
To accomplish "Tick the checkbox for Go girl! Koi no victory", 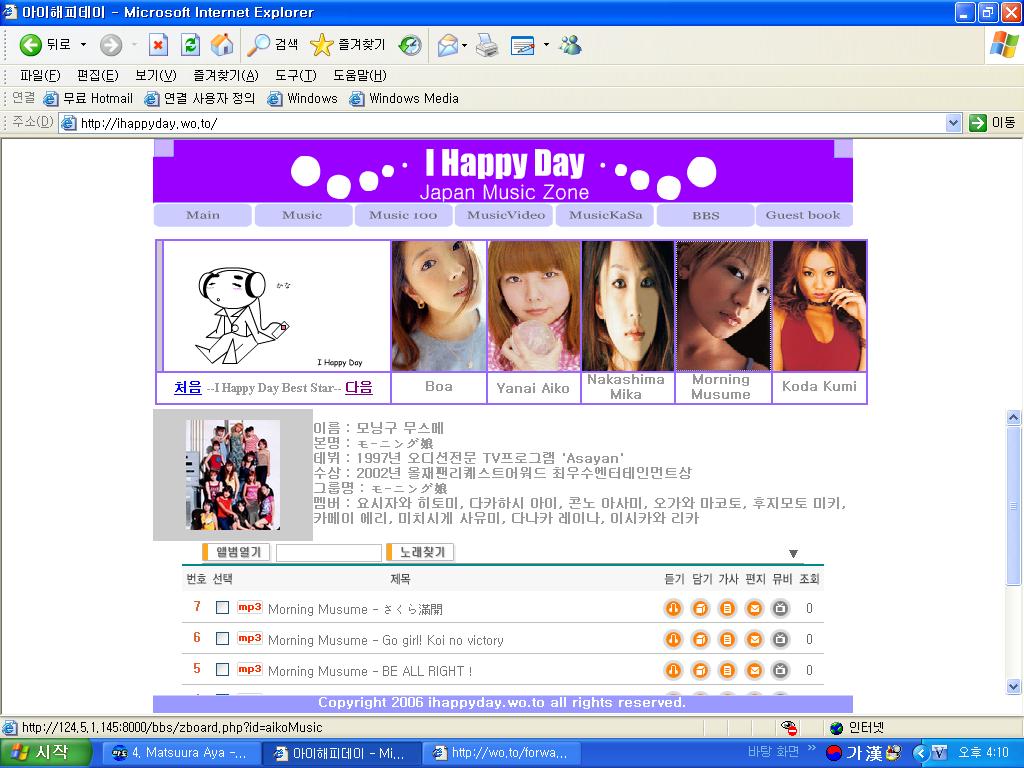I will [222, 638].
